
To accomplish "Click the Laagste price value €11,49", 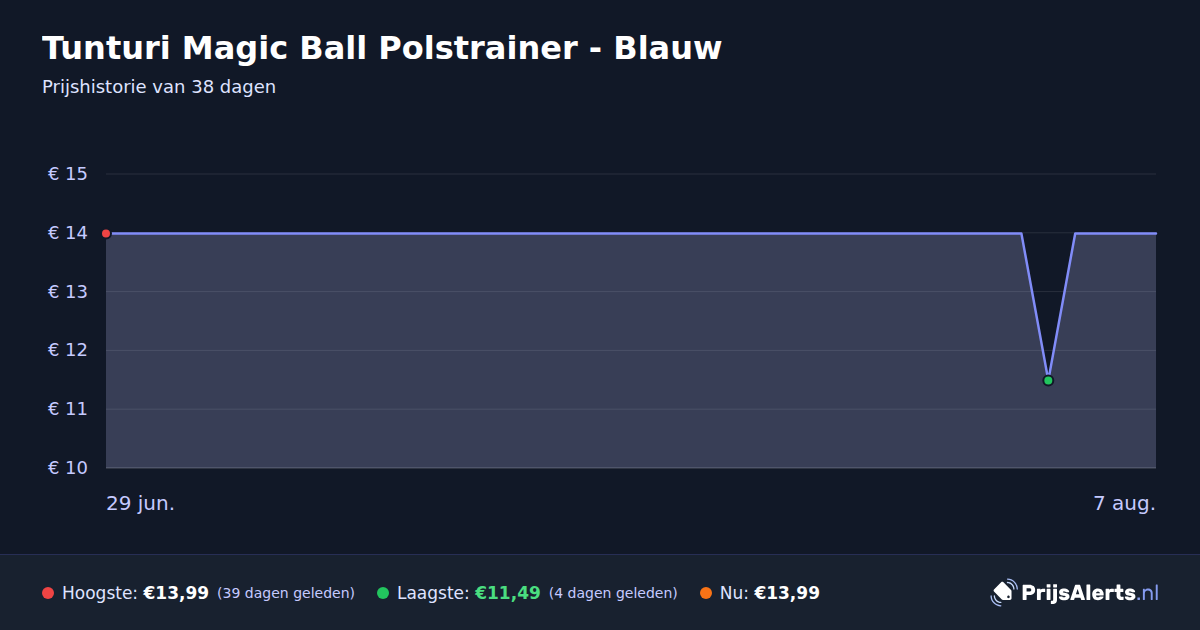I will [508, 593].
